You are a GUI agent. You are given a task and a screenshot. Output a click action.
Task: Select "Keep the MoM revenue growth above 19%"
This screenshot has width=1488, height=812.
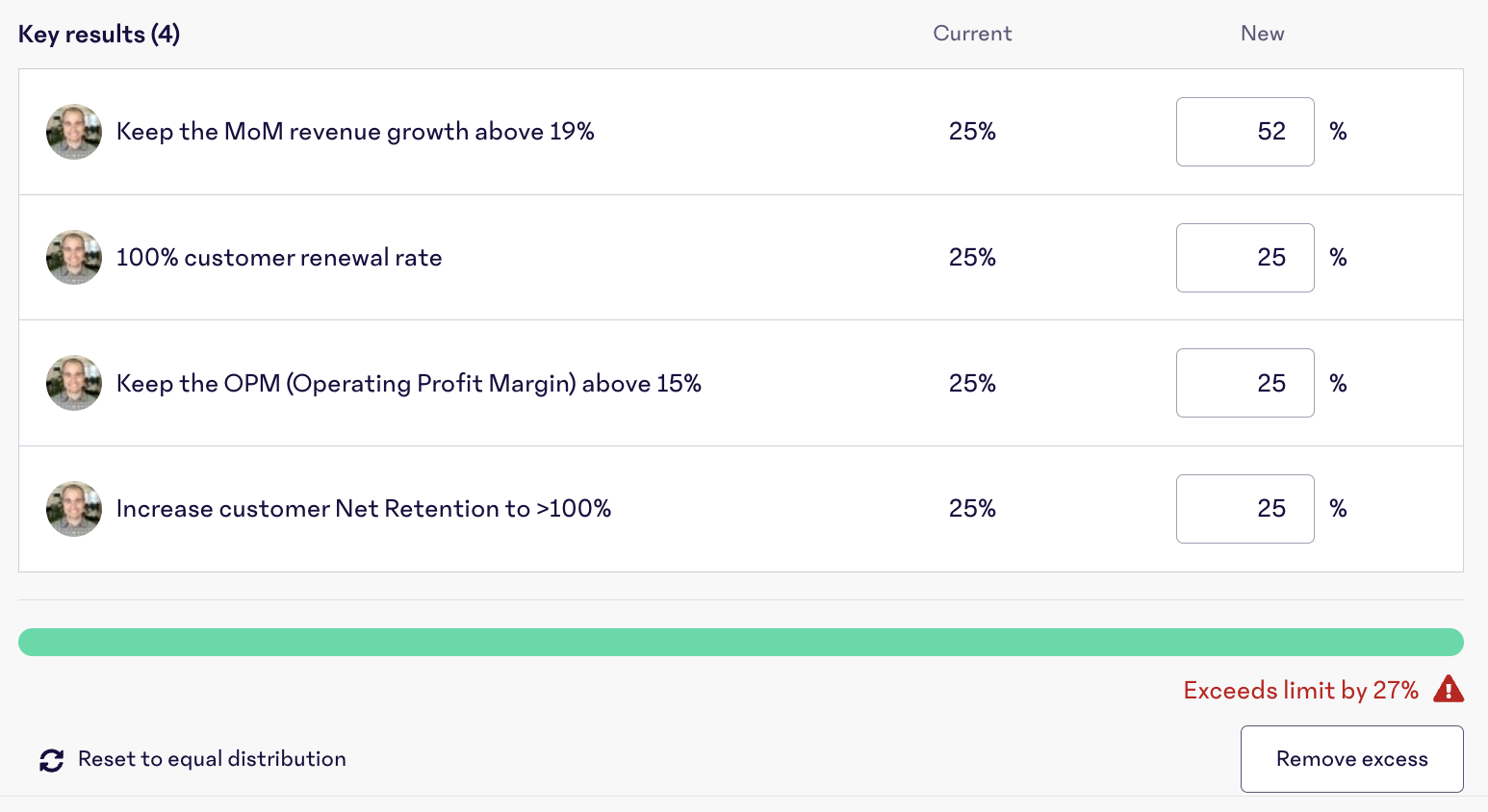pyautogui.click(x=355, y=132)
